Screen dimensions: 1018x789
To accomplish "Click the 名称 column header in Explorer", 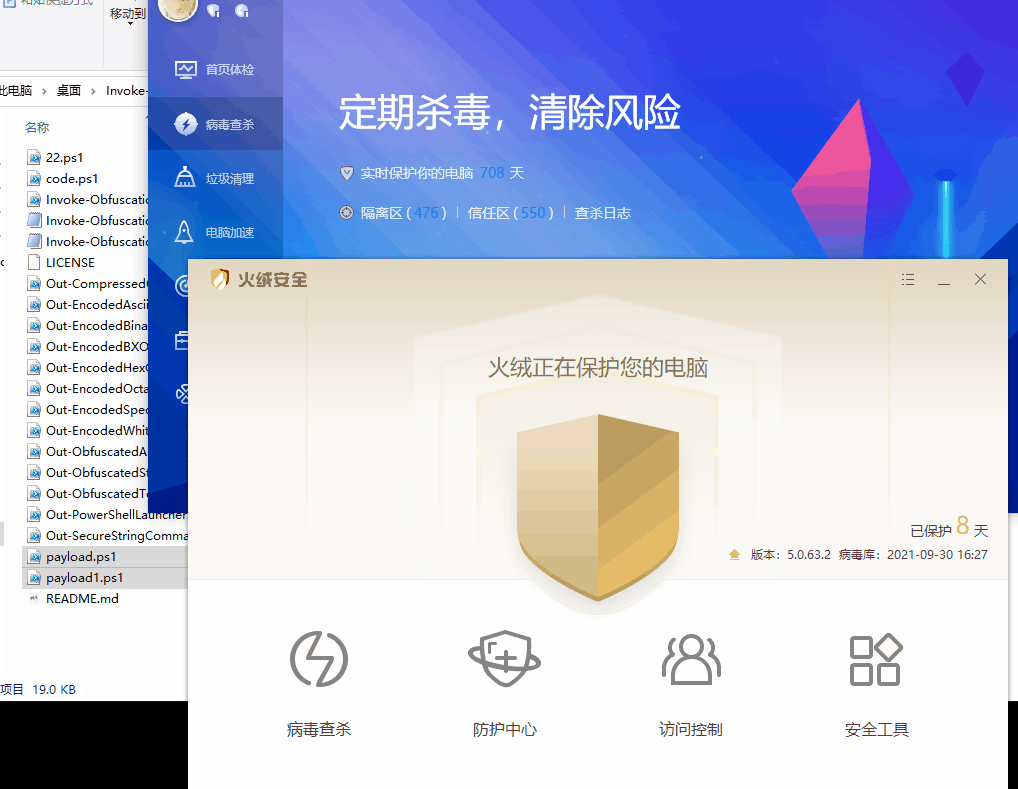I will point(37,127).
